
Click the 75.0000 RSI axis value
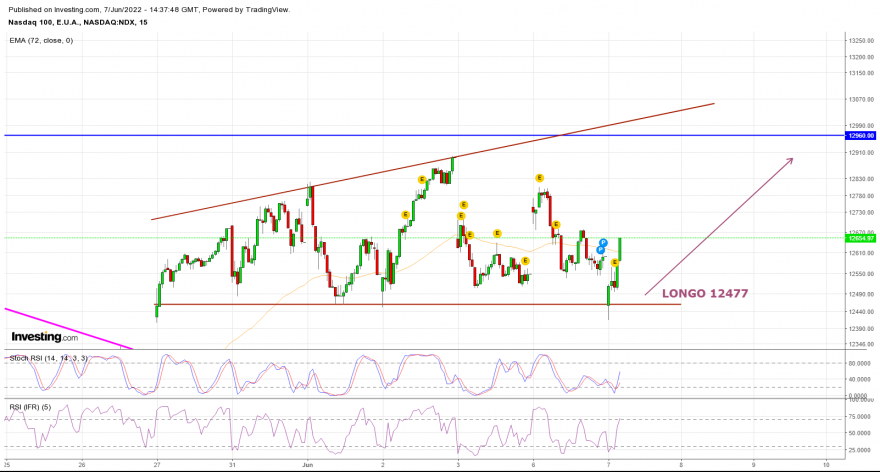tap(861, 416)
